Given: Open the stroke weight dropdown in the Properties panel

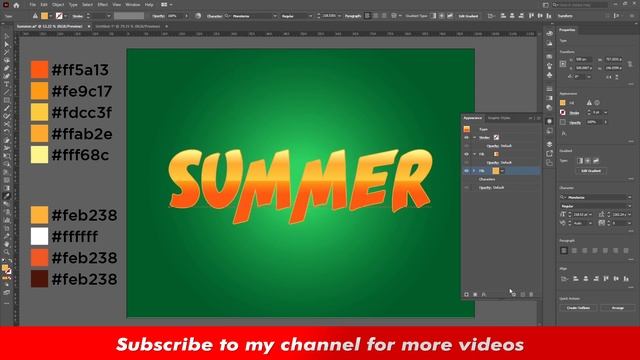Looking at the screenshot, I should point(606,113).
